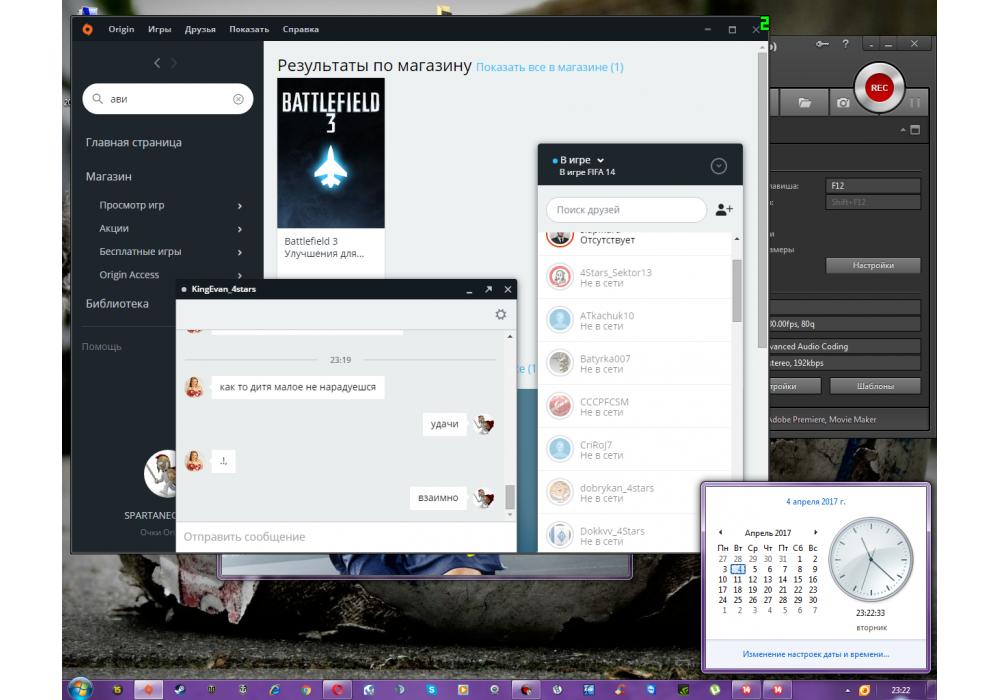Click the chat window scrollbar thumb
1000x700 pixels.
pyautogui.click(x=510, y=497)
